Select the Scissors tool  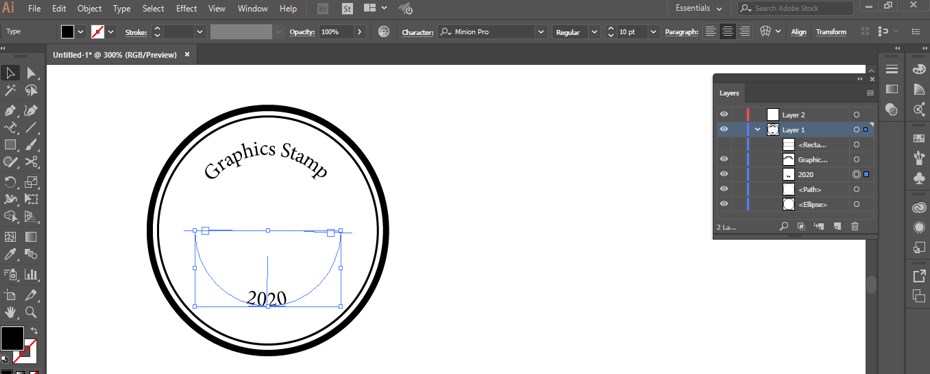pyautogui.click(x=31, y=162)
